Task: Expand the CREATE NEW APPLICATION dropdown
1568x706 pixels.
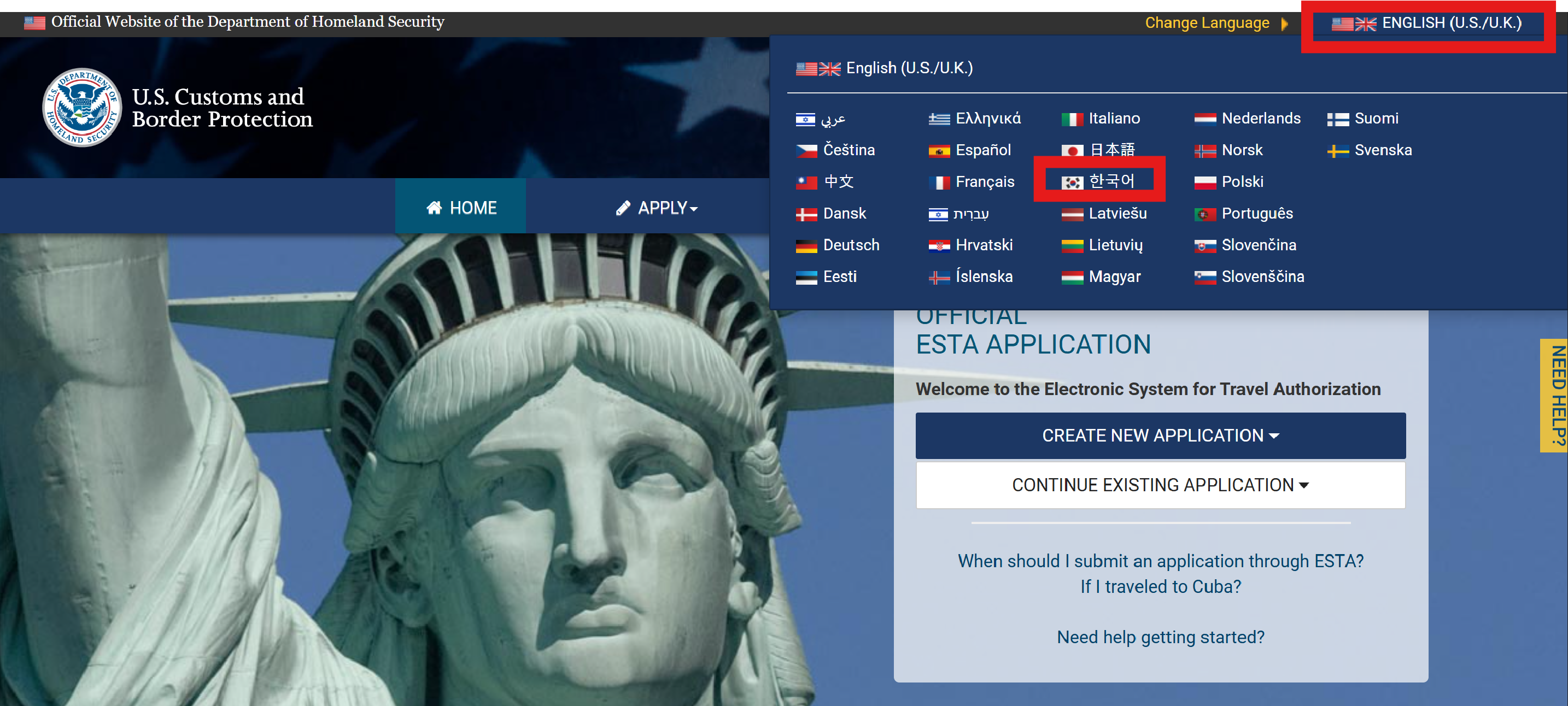Action: click(x=1160, y=435)
